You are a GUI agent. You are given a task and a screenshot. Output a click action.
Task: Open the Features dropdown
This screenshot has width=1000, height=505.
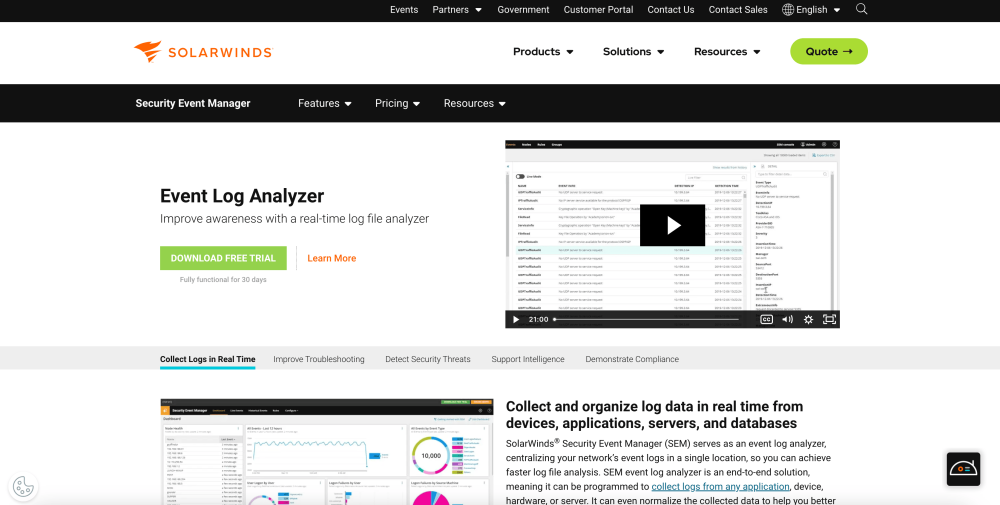tap(325, 103)
